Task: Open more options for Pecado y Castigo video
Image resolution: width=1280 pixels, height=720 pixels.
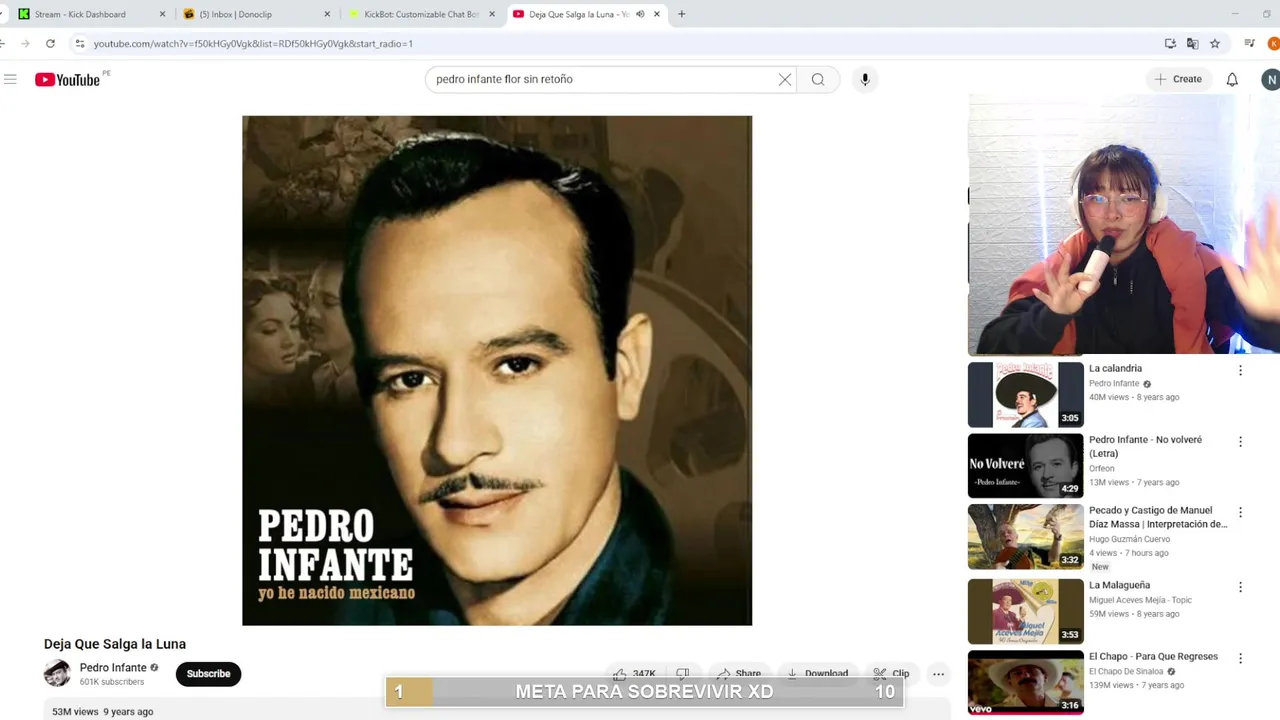Action: pyautogui.click(x=1240, y=512)
